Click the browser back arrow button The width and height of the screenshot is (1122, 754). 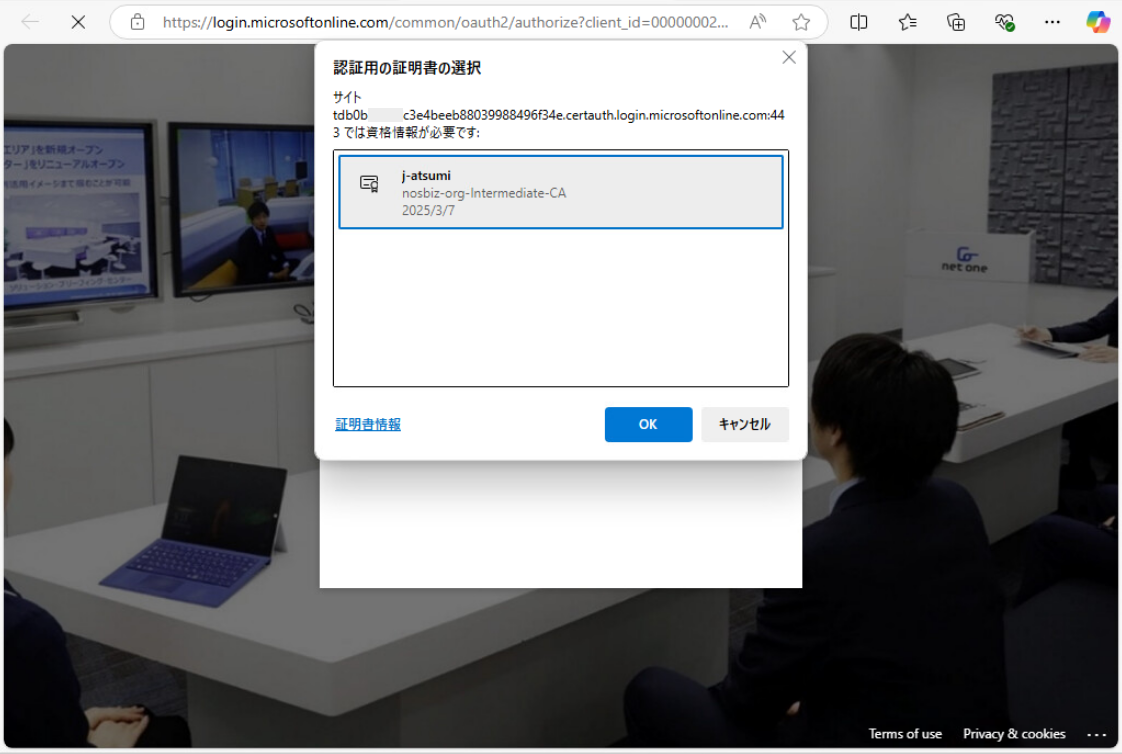30,21
